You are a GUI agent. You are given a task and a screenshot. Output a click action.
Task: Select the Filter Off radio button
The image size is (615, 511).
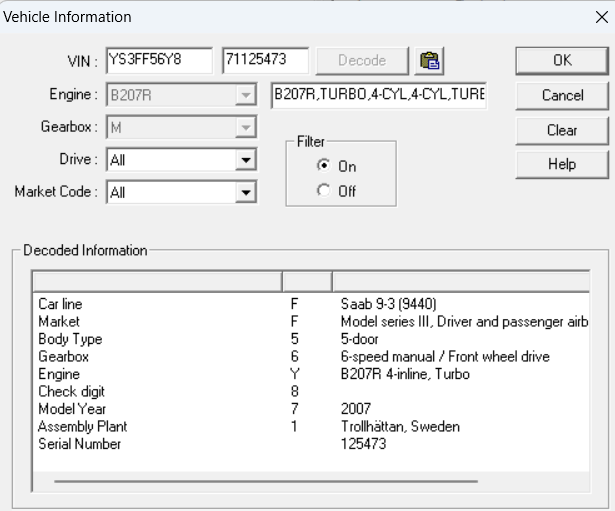click(x=324, y=191)
